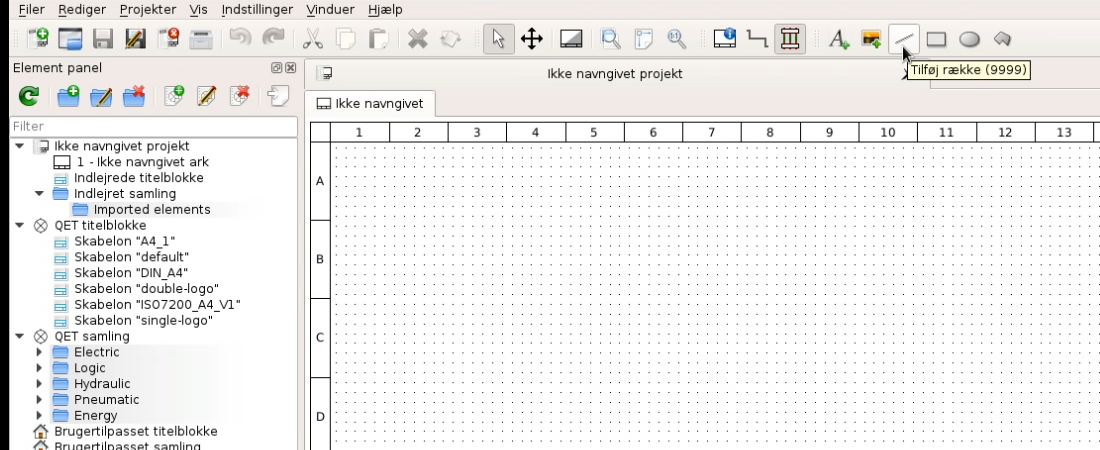Collapse the QET titelblokke tree node
This screenshot has height=450, width=1100.
tap(20, 225)
